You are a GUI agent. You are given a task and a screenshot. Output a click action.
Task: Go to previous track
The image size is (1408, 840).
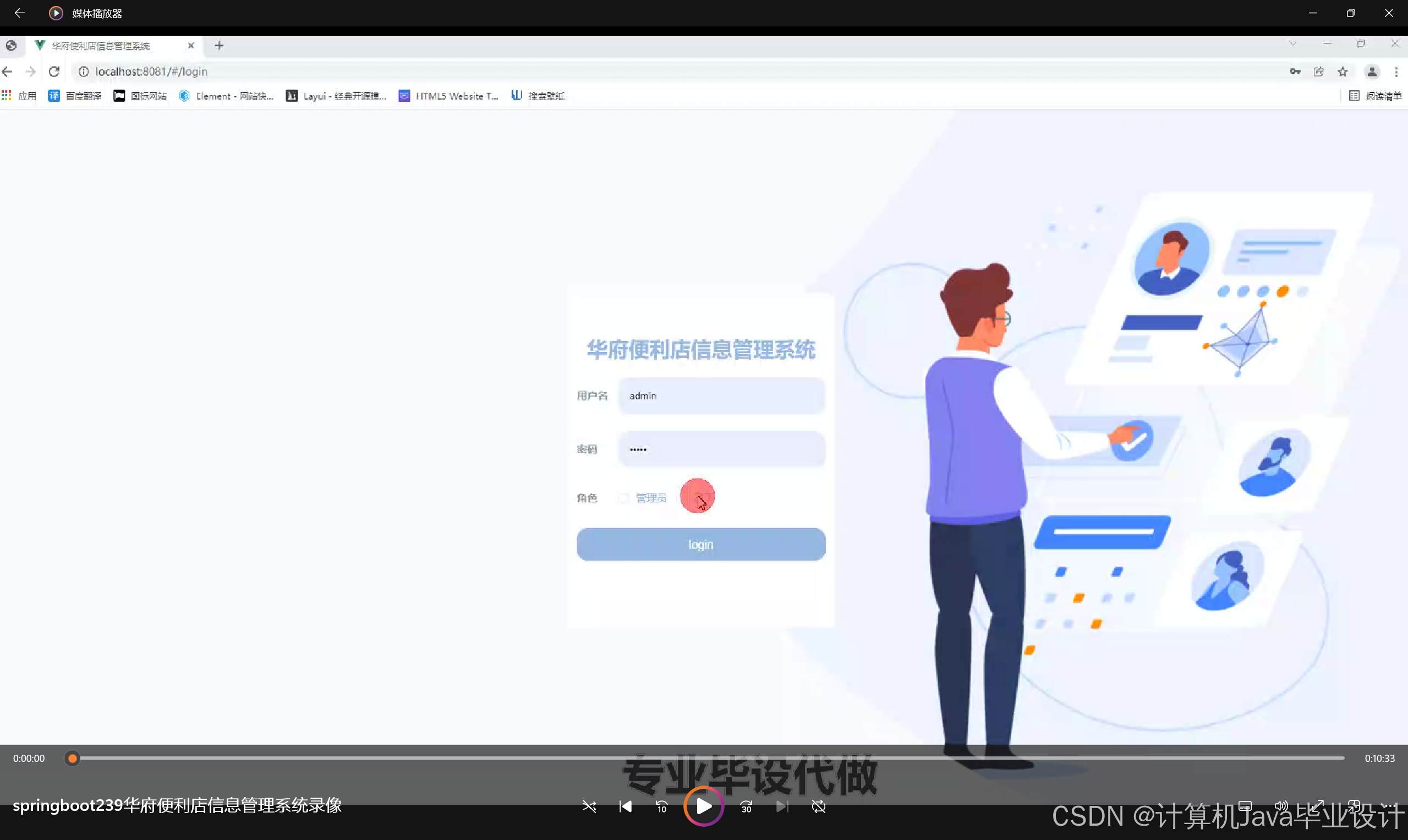(625, 806)
